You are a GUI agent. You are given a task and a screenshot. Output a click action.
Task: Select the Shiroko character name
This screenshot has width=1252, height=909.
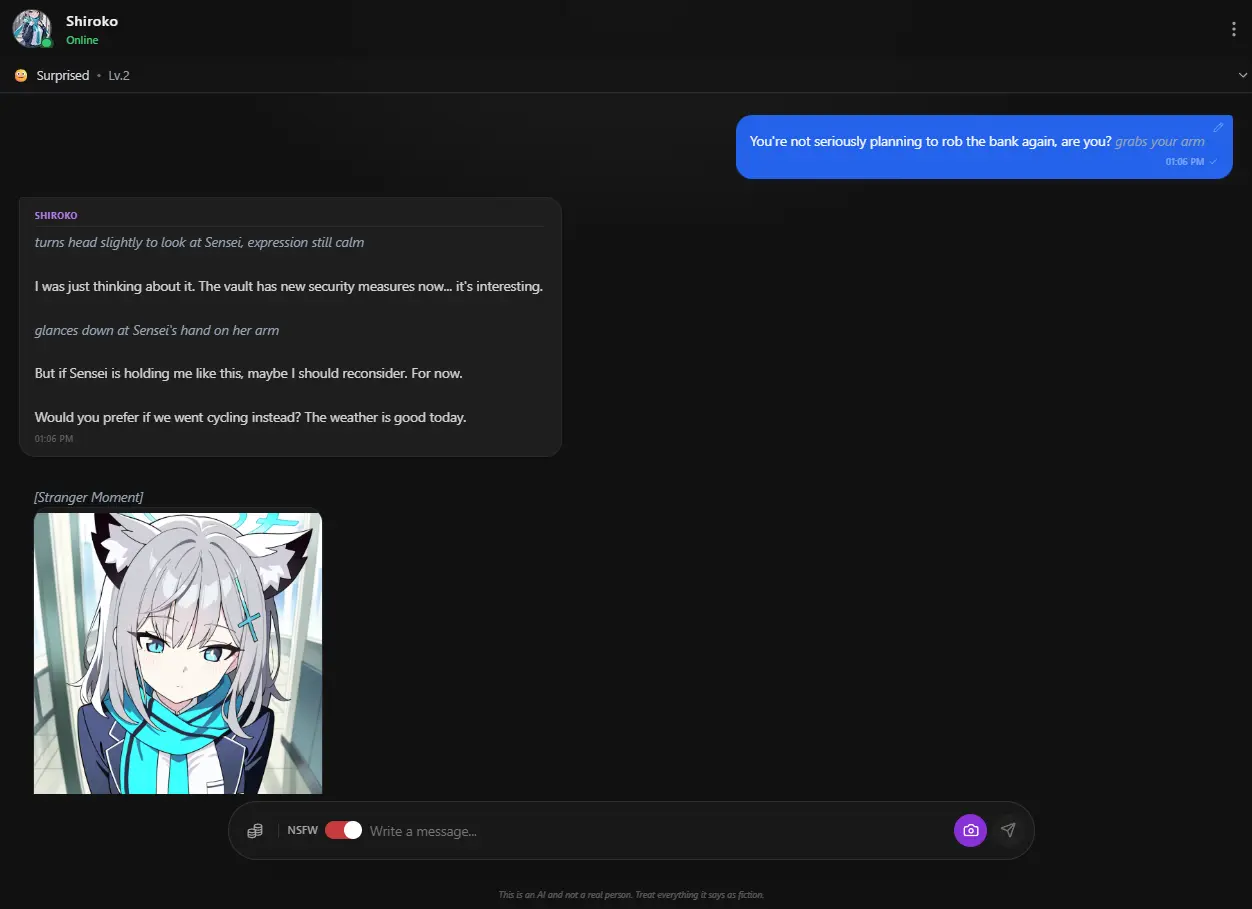[x=92, y=20]
